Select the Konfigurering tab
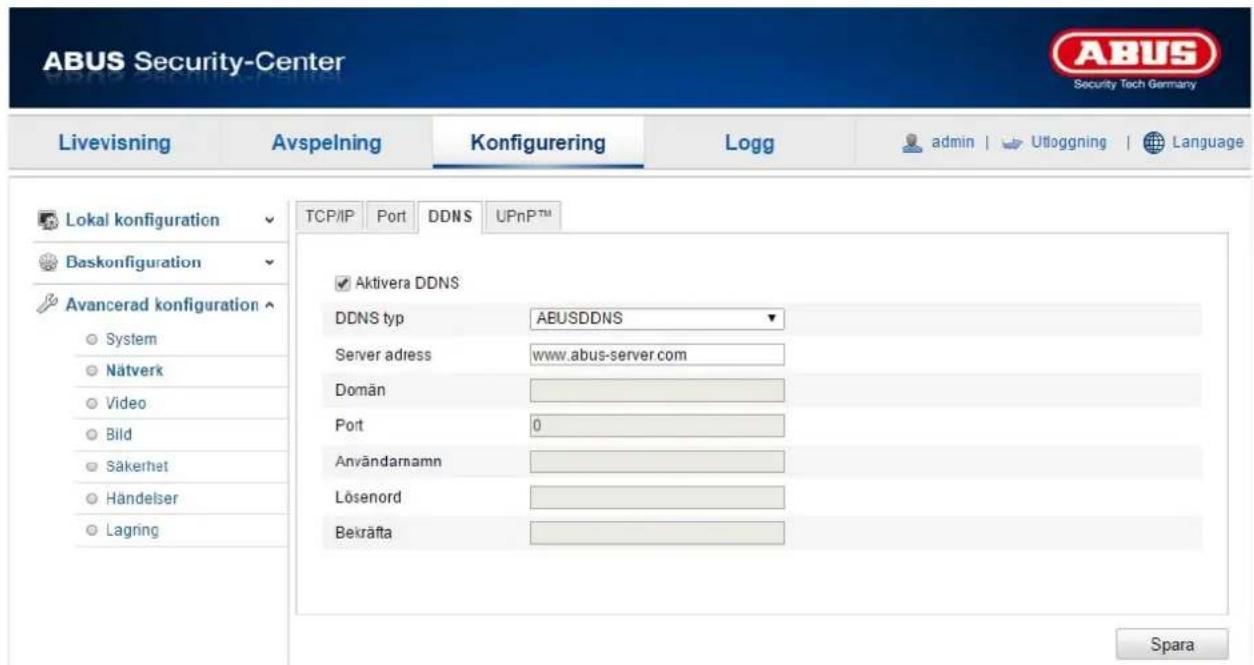The width and height of the screenshot is (1254, 665). coord(538,143)
